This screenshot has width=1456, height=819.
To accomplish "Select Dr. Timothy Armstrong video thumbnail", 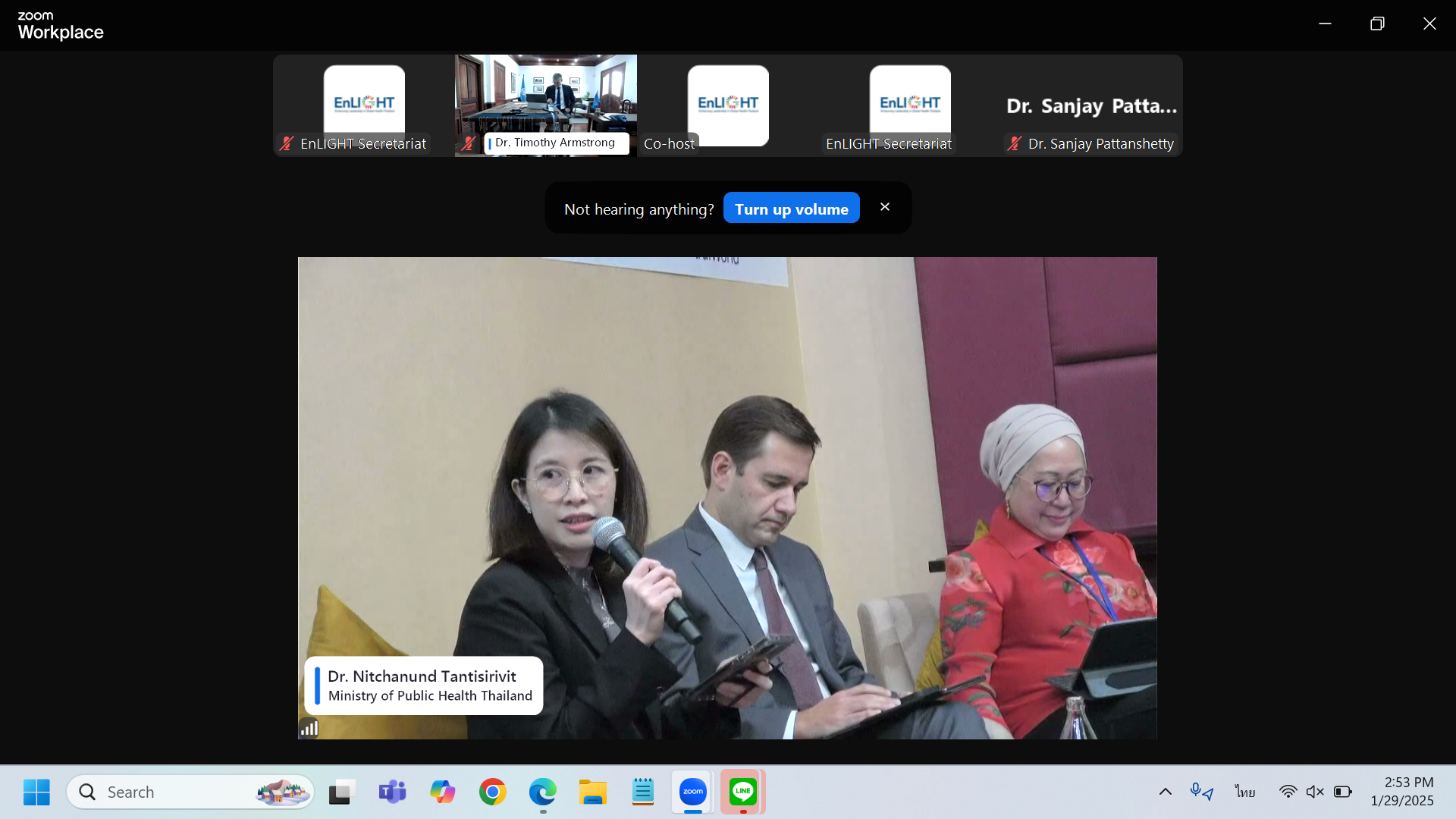I will [546, 105].
